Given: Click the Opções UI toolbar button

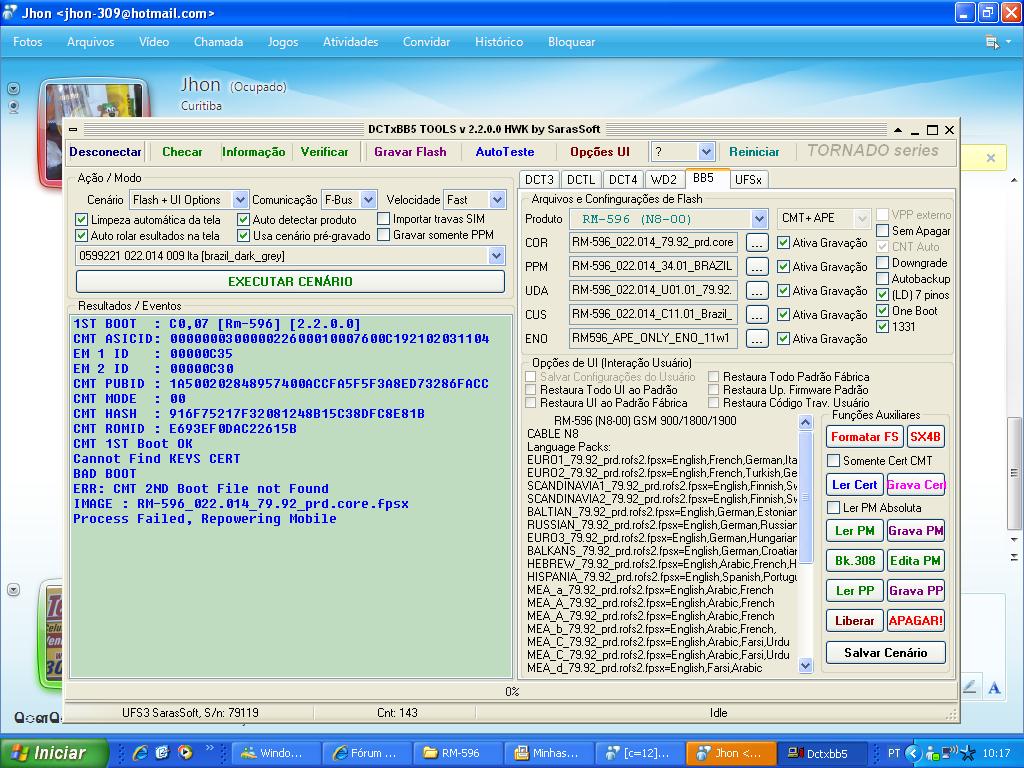Looking at the screenshot, I should pyautogui.click(x=600, y=152).
